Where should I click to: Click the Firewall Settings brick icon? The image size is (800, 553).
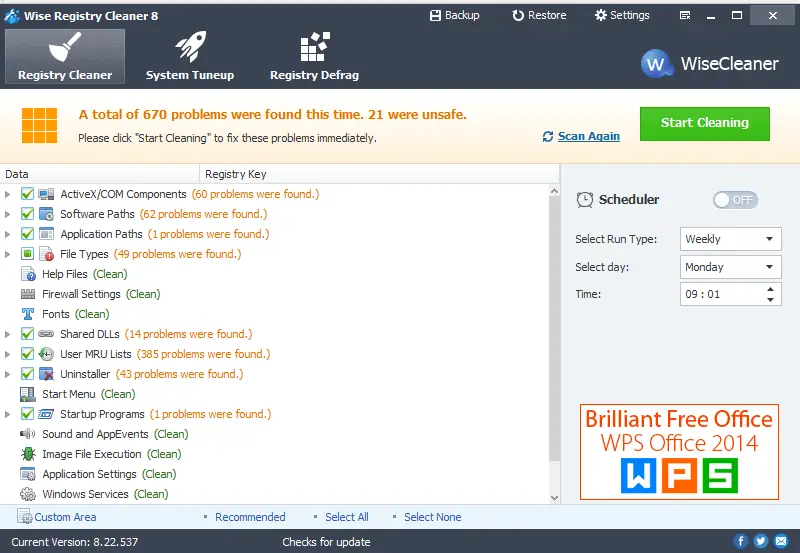click(x=28, y=294)
